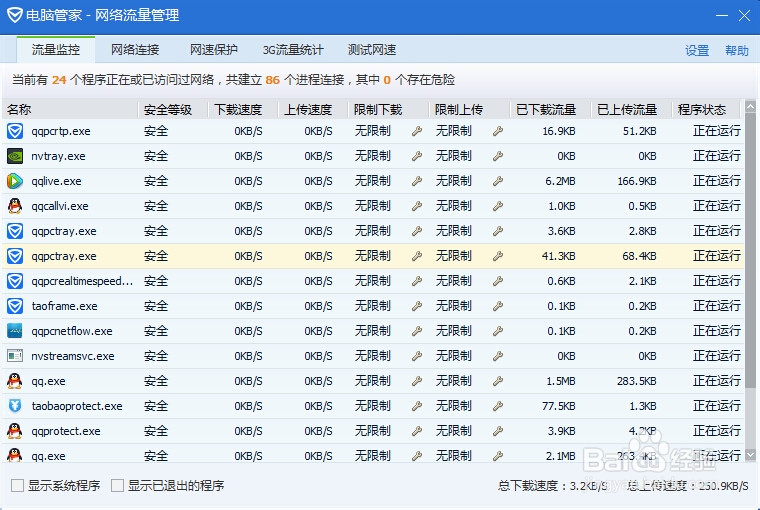Viewport: 760px width, 510px height.
Task: Click the 限制上传 column header
Action: (470, 110)
